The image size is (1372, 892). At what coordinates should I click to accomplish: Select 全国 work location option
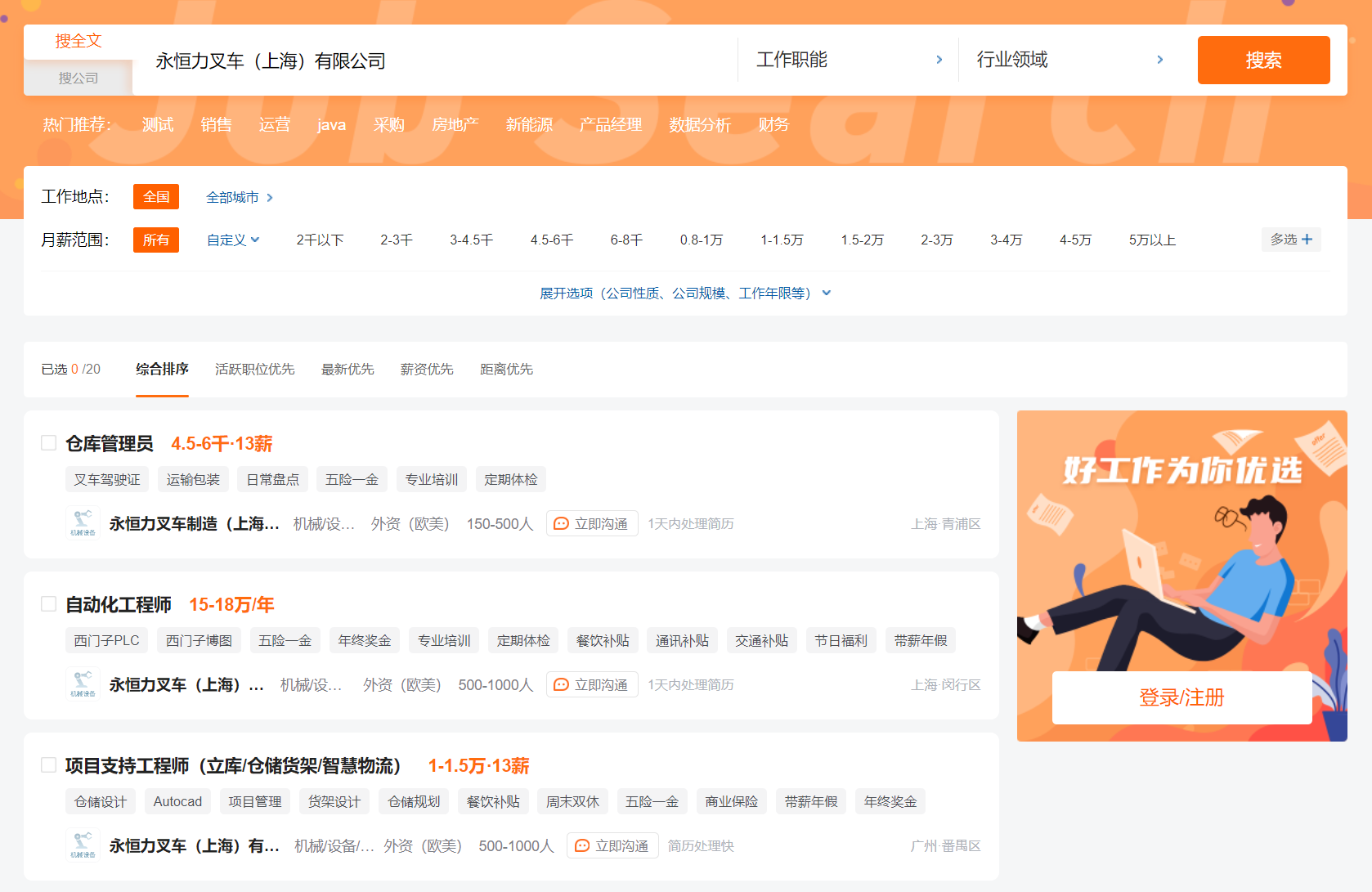[x=156, y=197]
